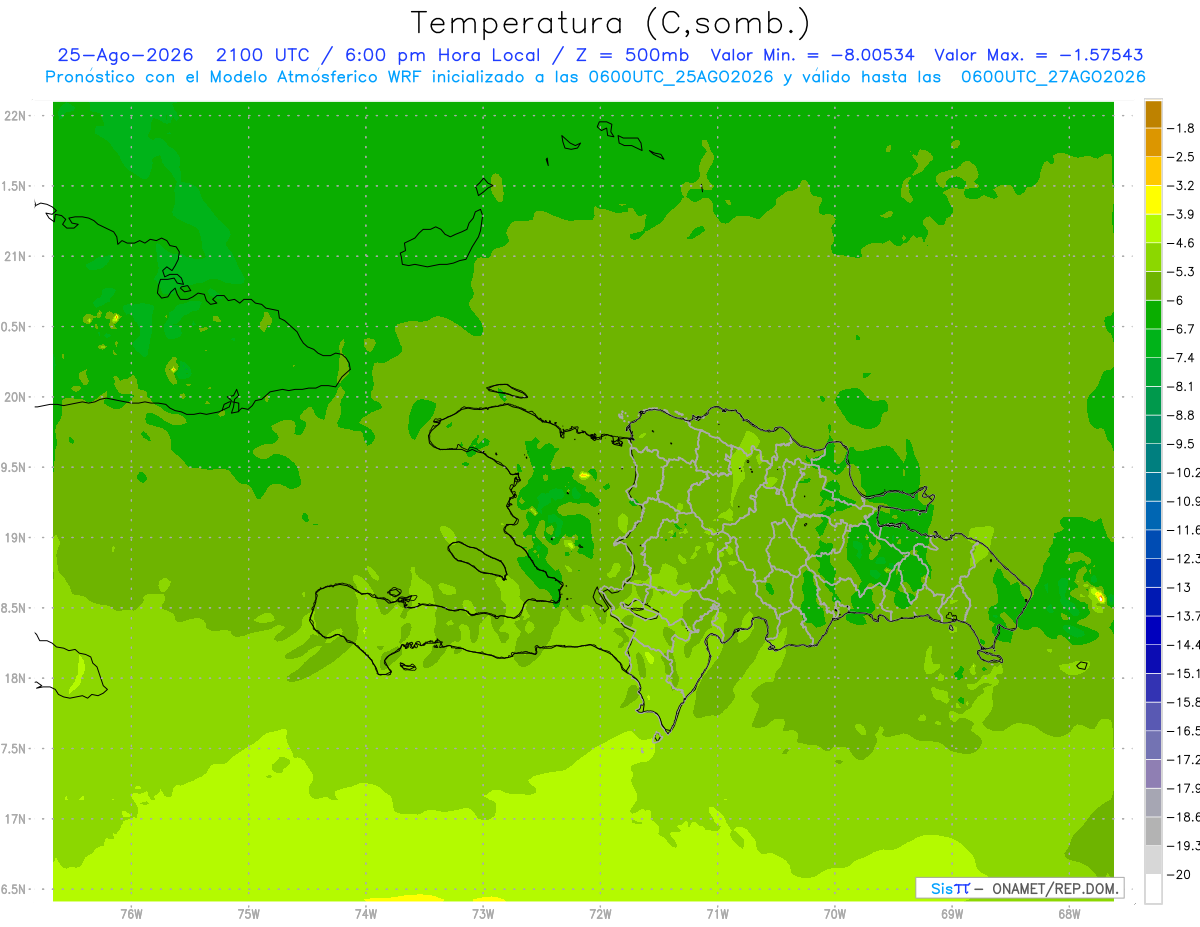
Task: Select the valid-until stamp "0600UTC_27AGO2026"
Action: click(1052, 77)
